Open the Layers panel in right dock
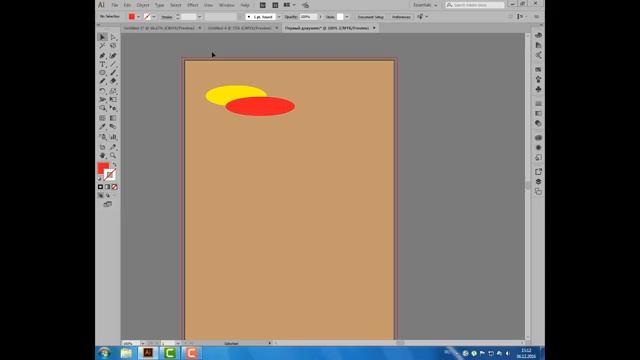The width and height of the screenshot is (640, 360). tap(538, 182)
